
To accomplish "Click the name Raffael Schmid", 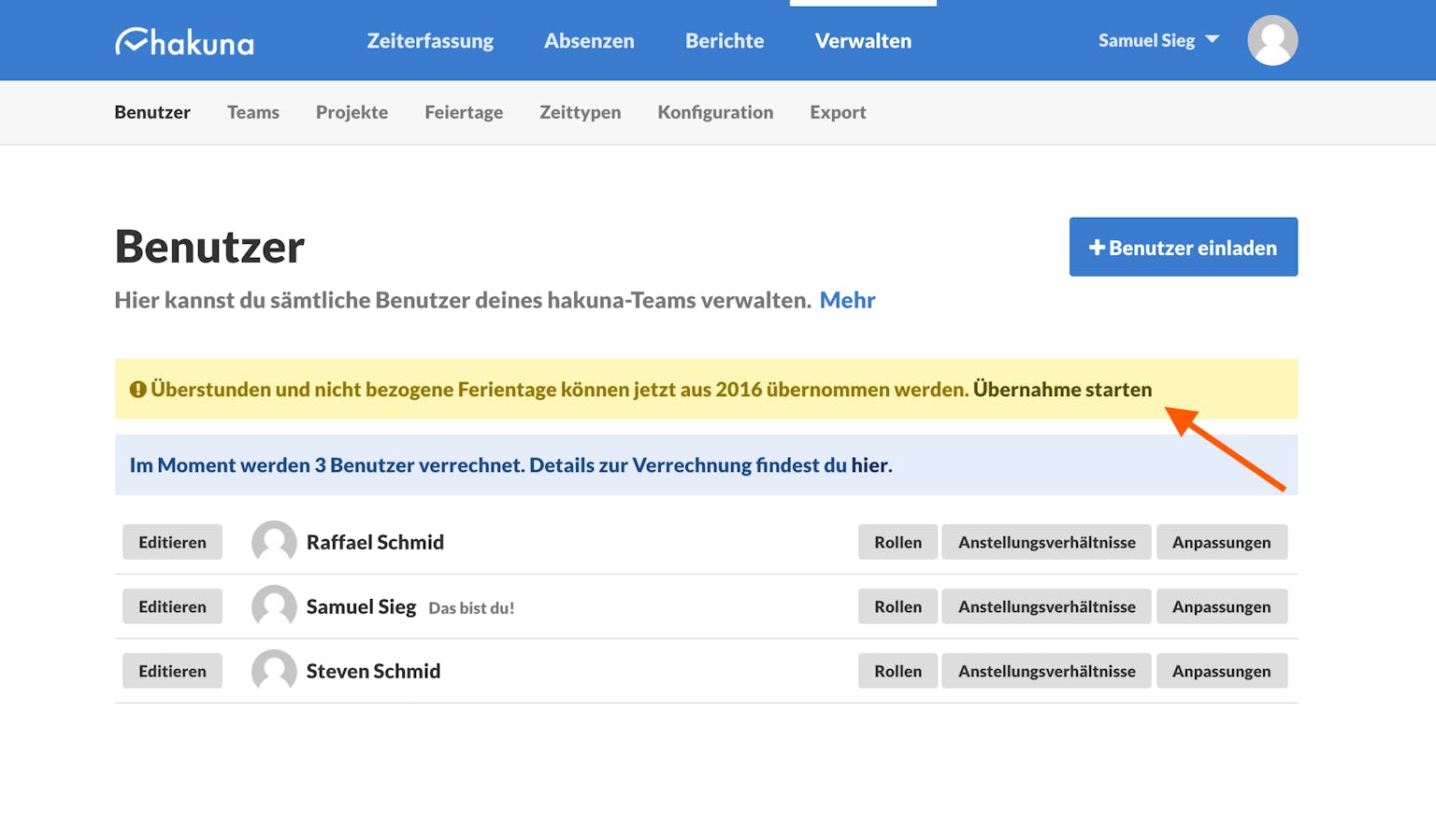I will [x=375, y=542].
